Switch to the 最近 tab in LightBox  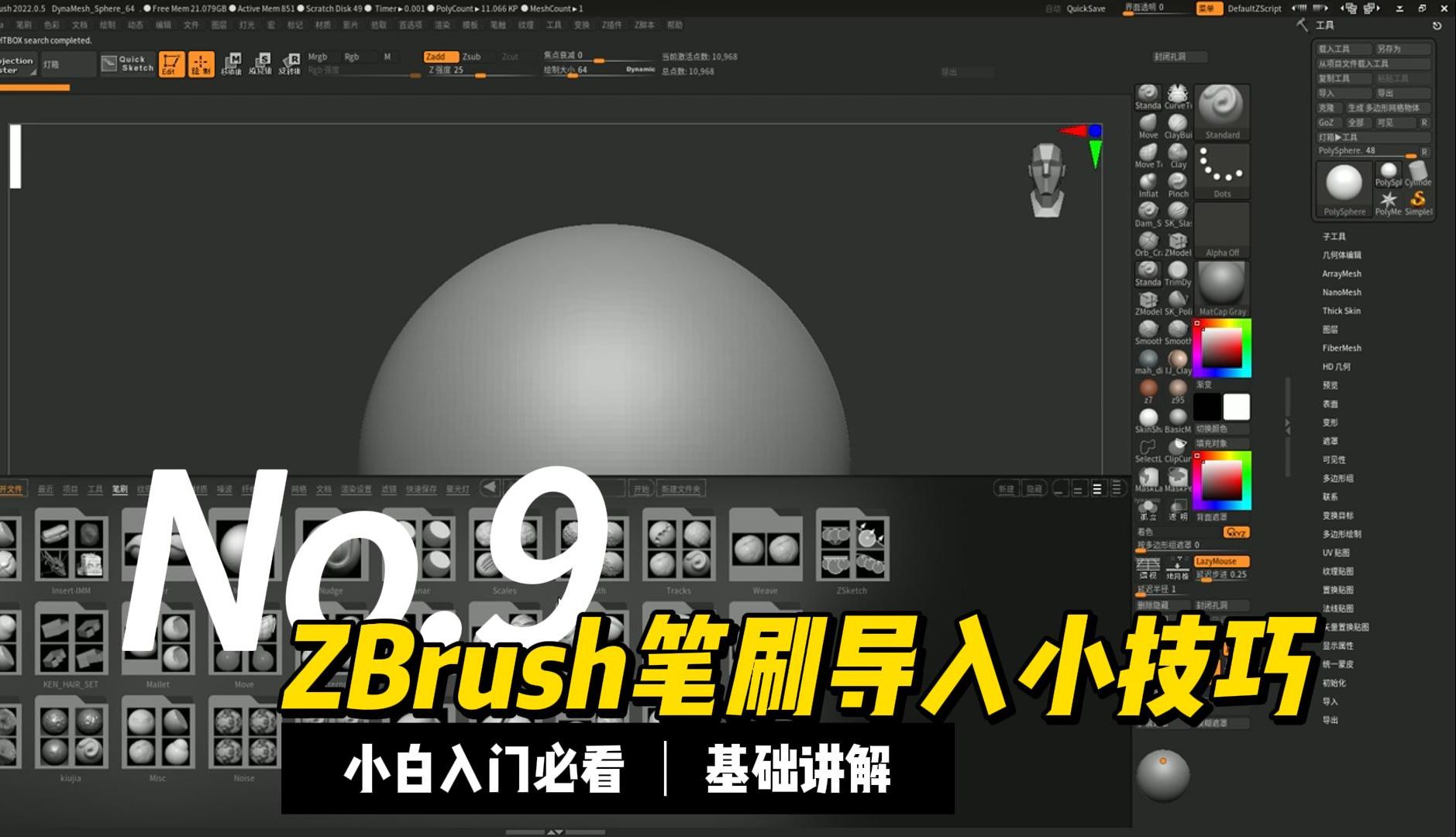[x=46, y=489]
